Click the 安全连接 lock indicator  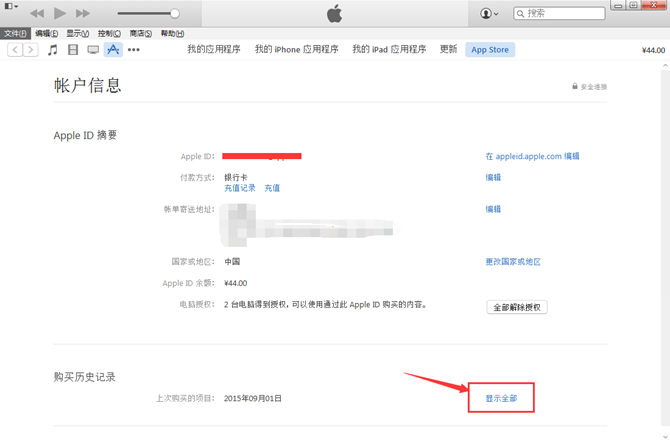point(590,86)
